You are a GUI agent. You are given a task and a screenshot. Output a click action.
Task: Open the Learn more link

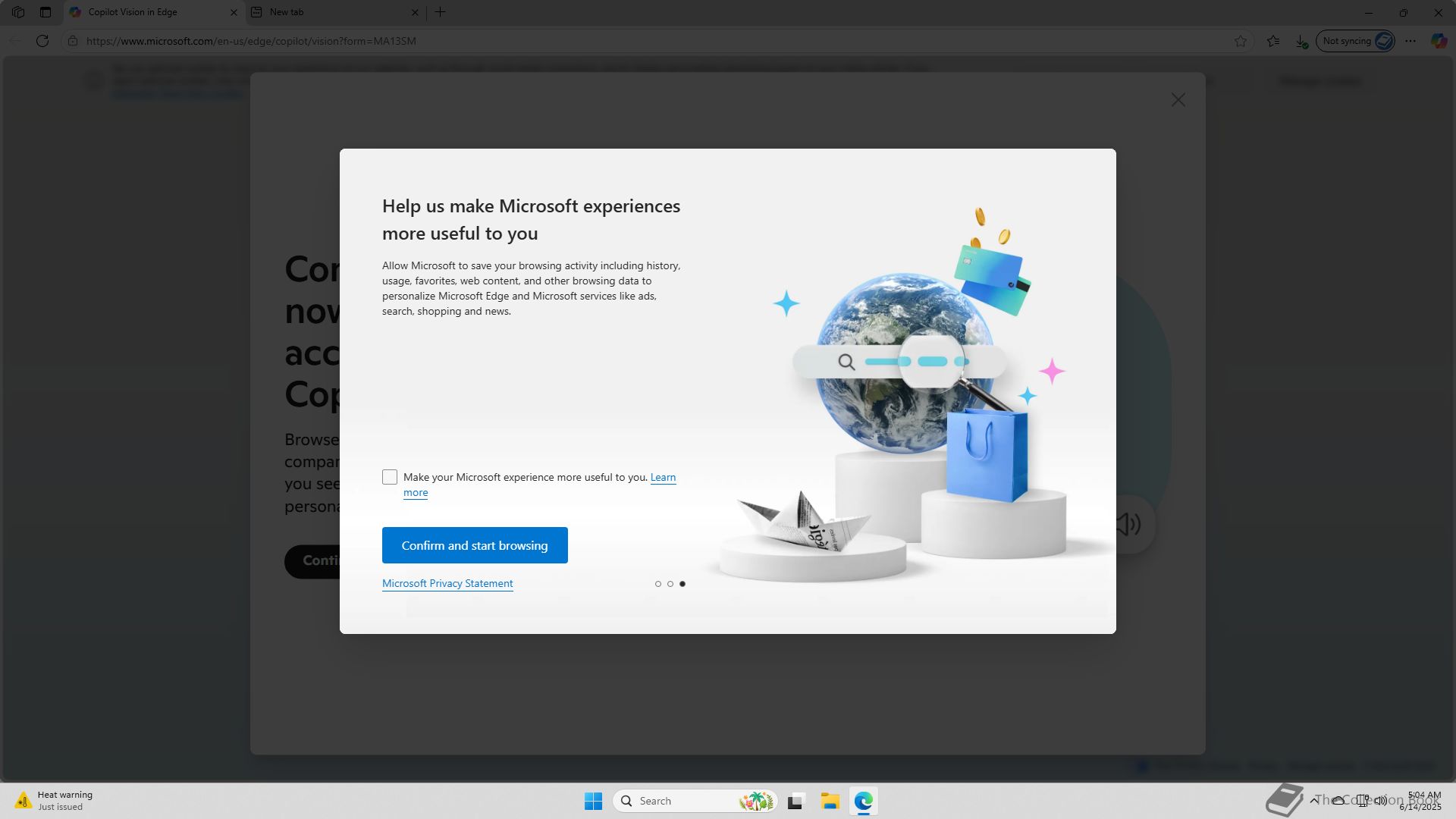663,477
